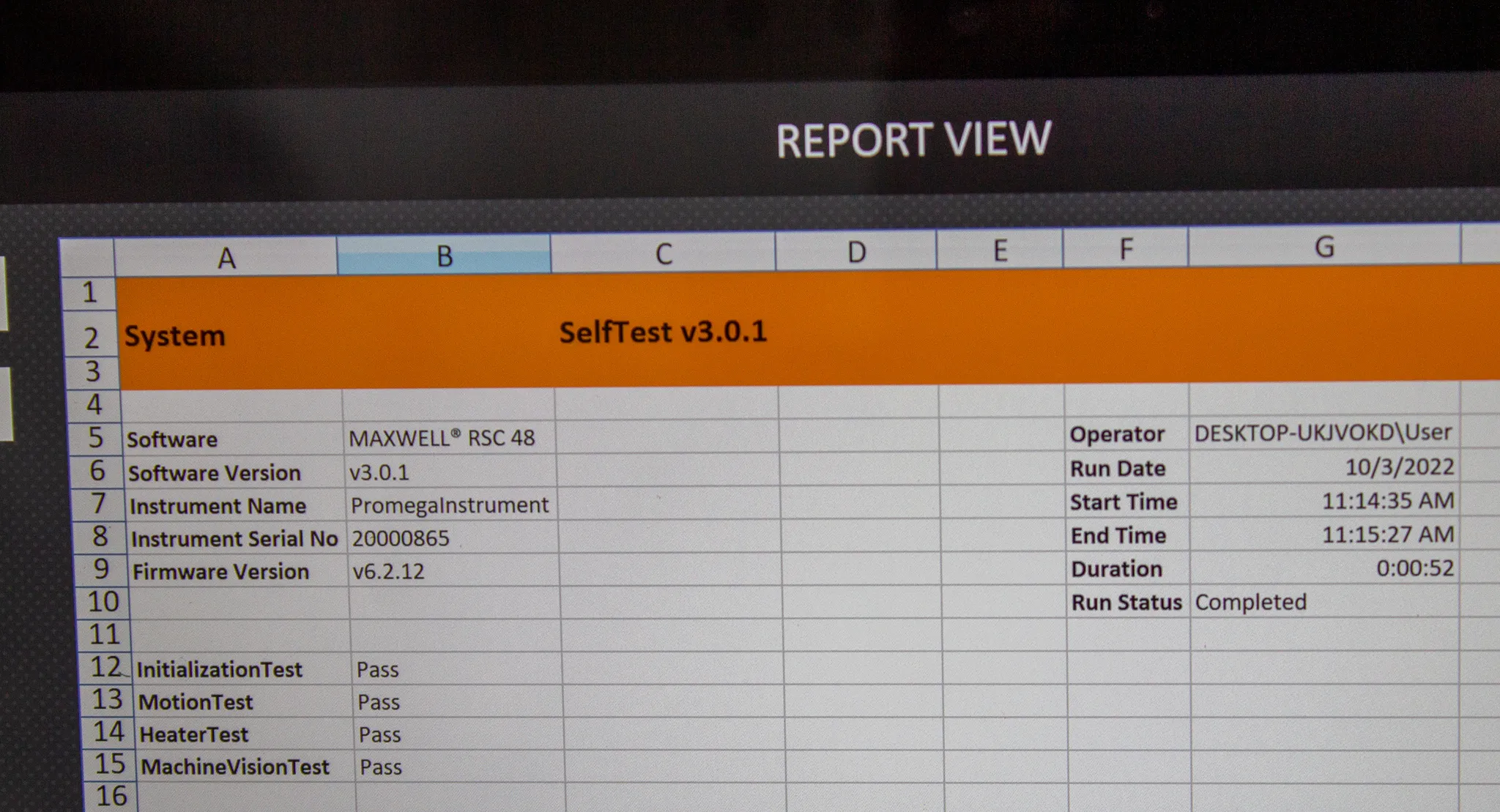Click the 'Firmware Version' label cell

(237, 571)
